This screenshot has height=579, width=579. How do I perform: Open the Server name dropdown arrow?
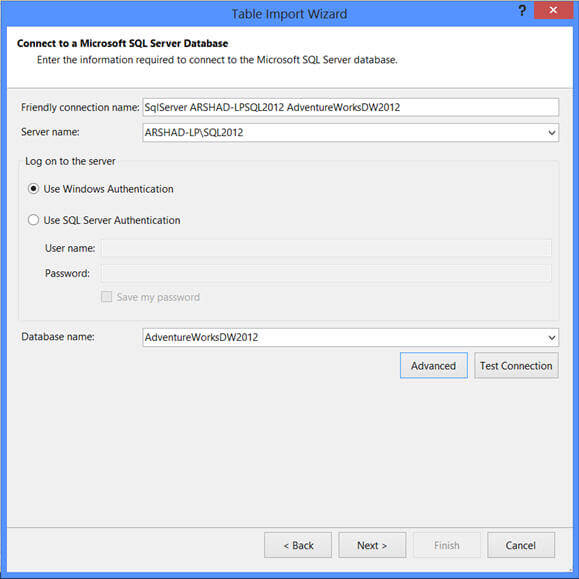(x=552, y=133)
